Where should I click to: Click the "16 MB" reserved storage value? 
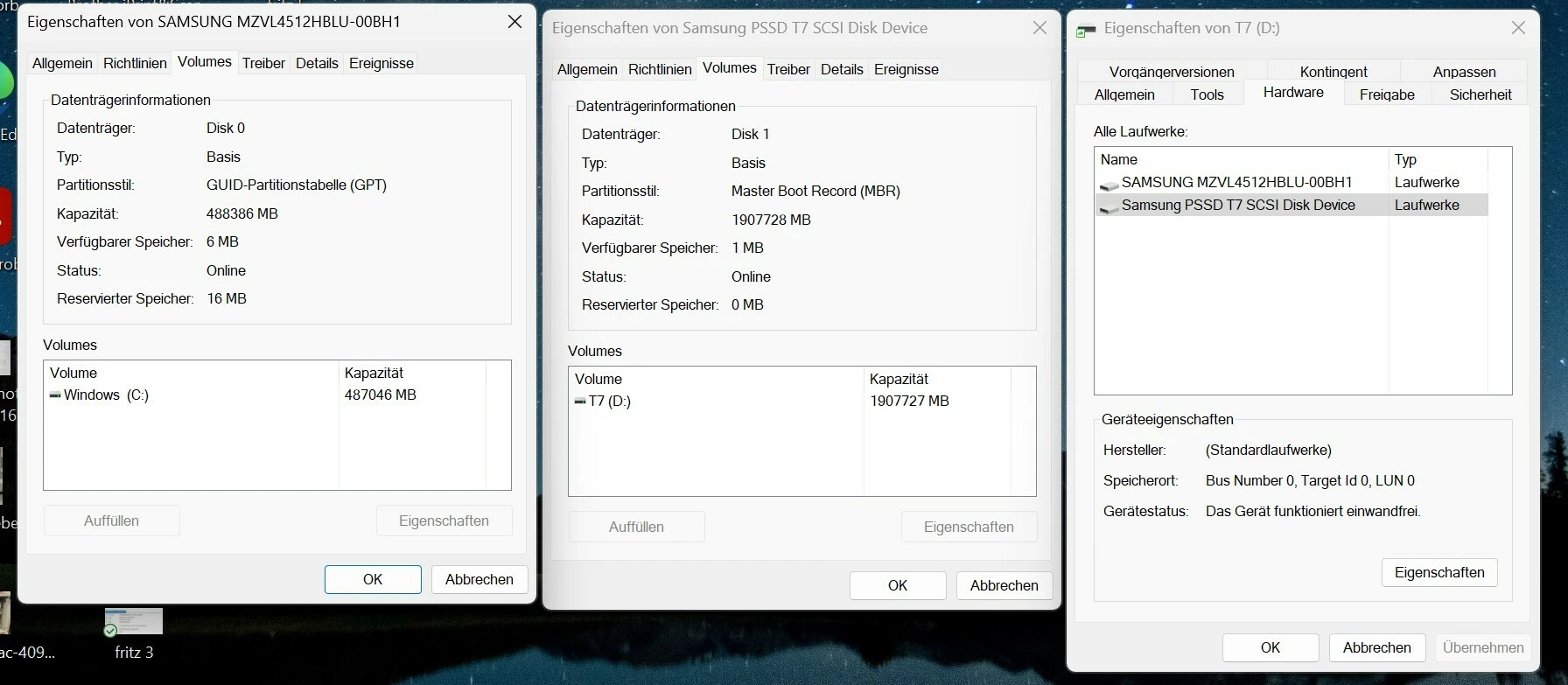[227, 298]
